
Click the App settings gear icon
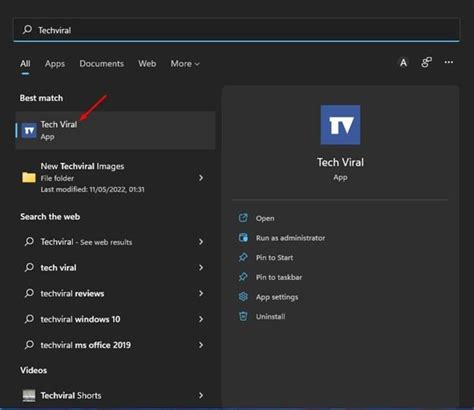click(243, 297)
